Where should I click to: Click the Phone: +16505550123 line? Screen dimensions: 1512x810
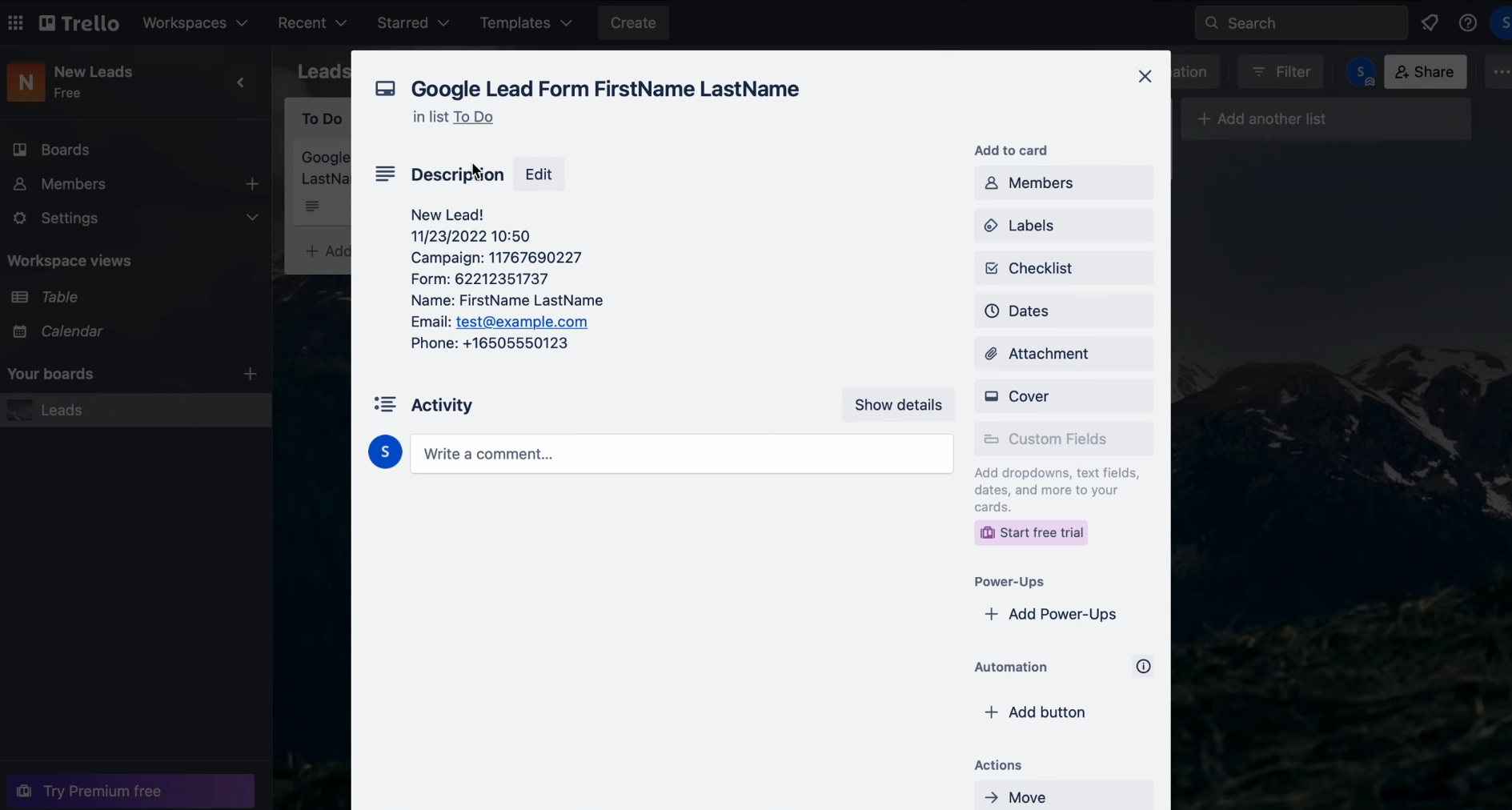click(489, 343)
